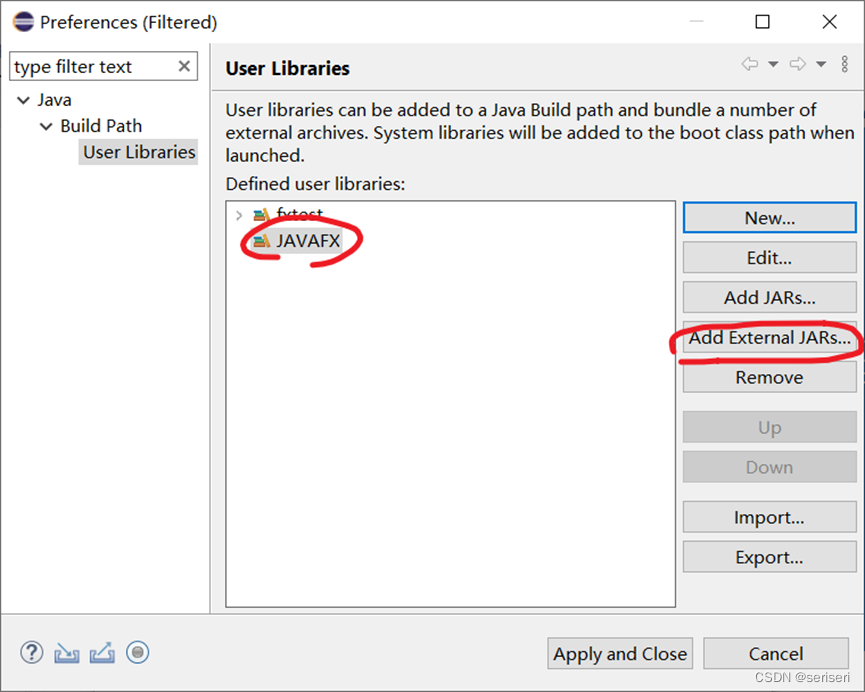This screenshot has height=692, width=865.
Task: Click the Down button
Action: point(770,467)
